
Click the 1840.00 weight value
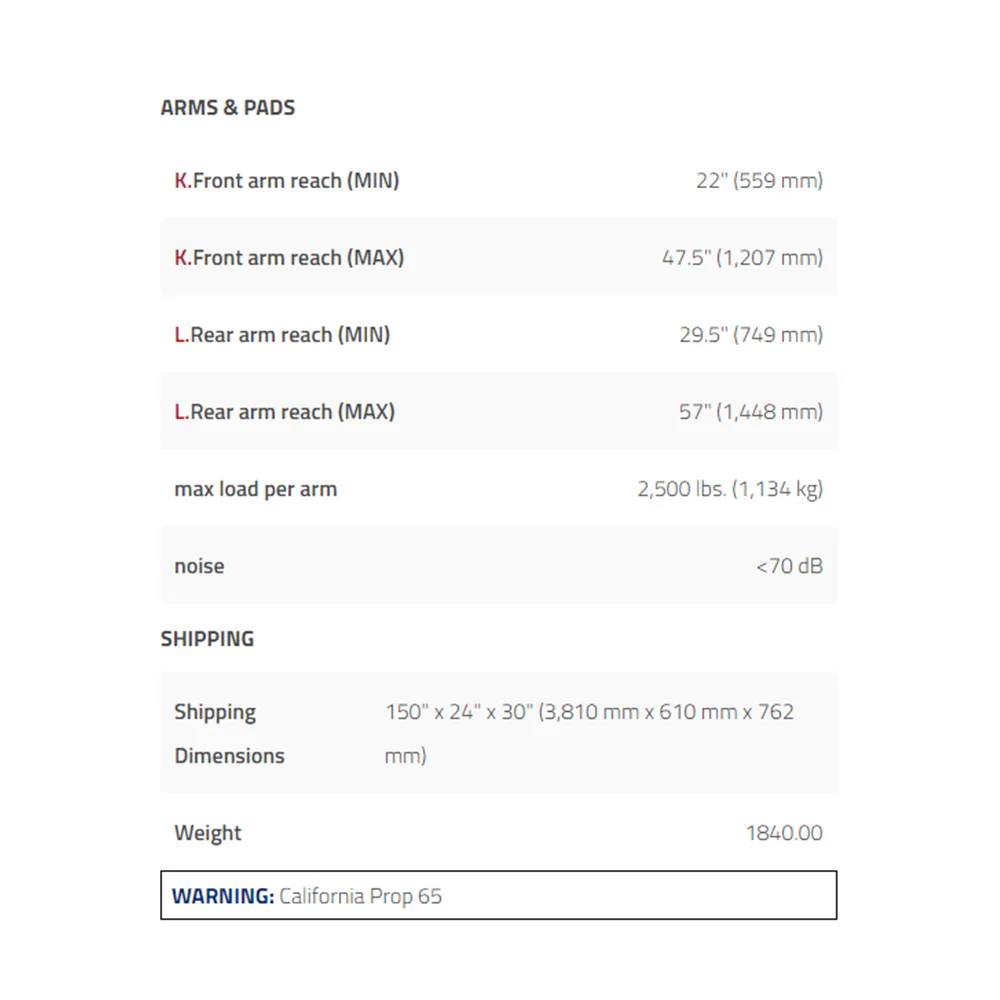click(x=784, y=833)
